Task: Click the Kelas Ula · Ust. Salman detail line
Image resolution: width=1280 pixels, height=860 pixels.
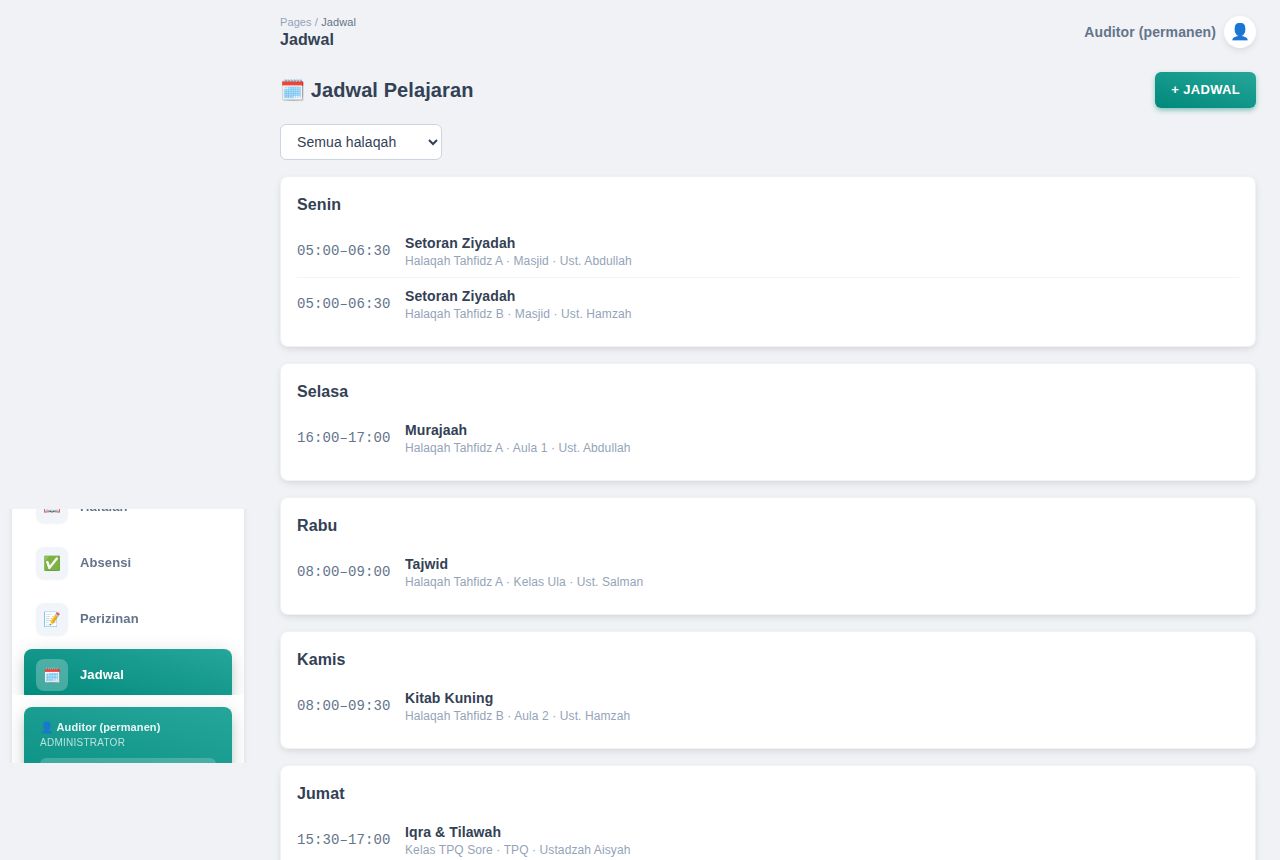Action: [524, 582]
